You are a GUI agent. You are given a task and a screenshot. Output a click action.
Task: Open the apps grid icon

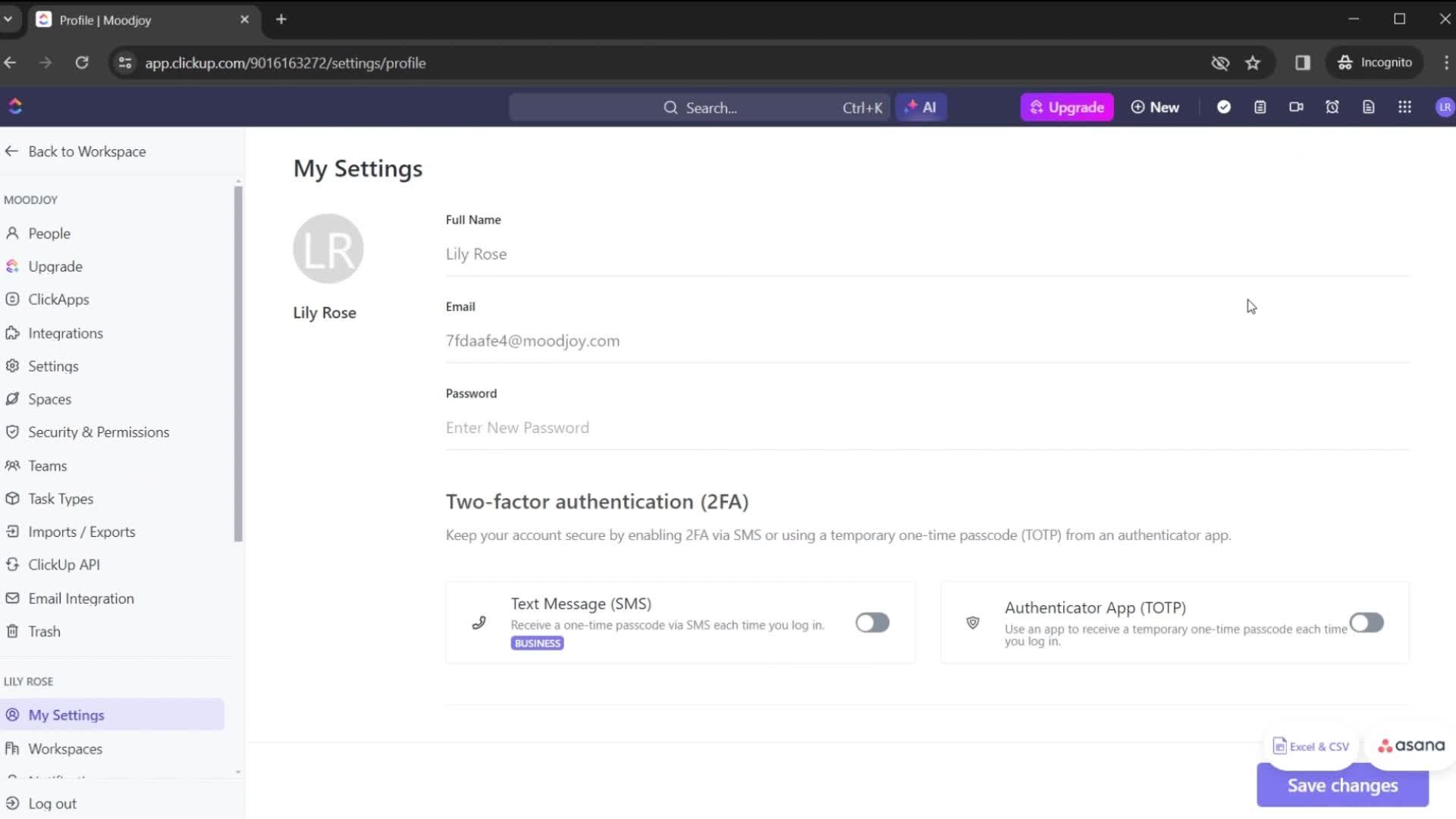(1404, 108)
